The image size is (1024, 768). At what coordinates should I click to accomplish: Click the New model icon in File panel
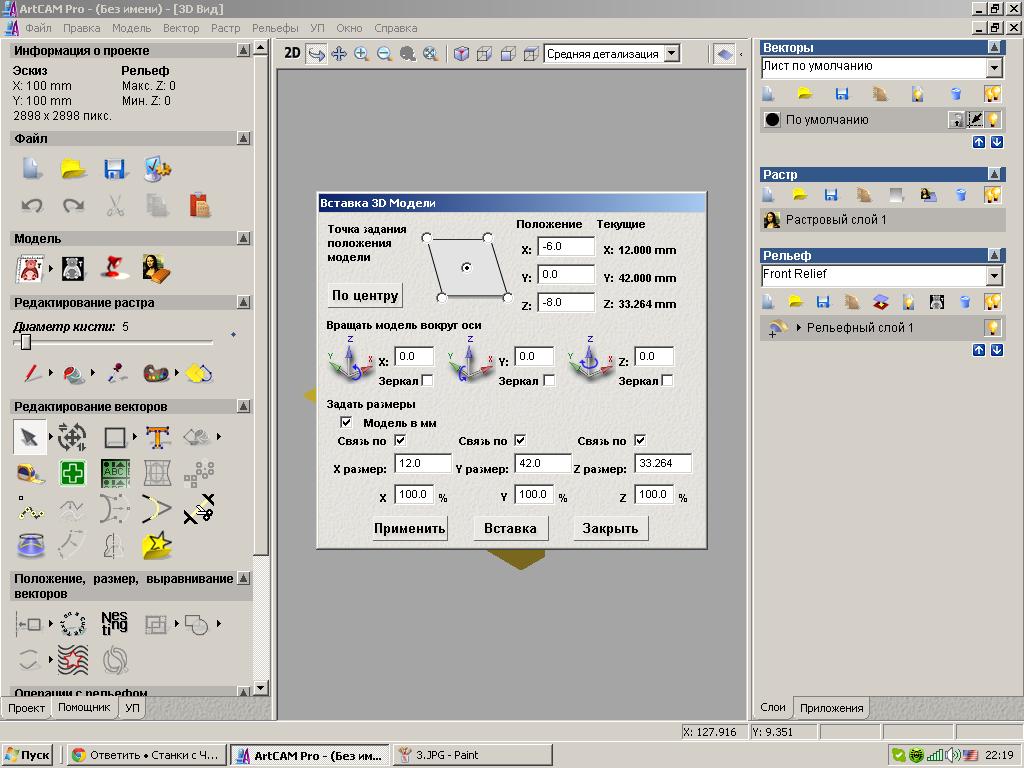coord(32,169)
